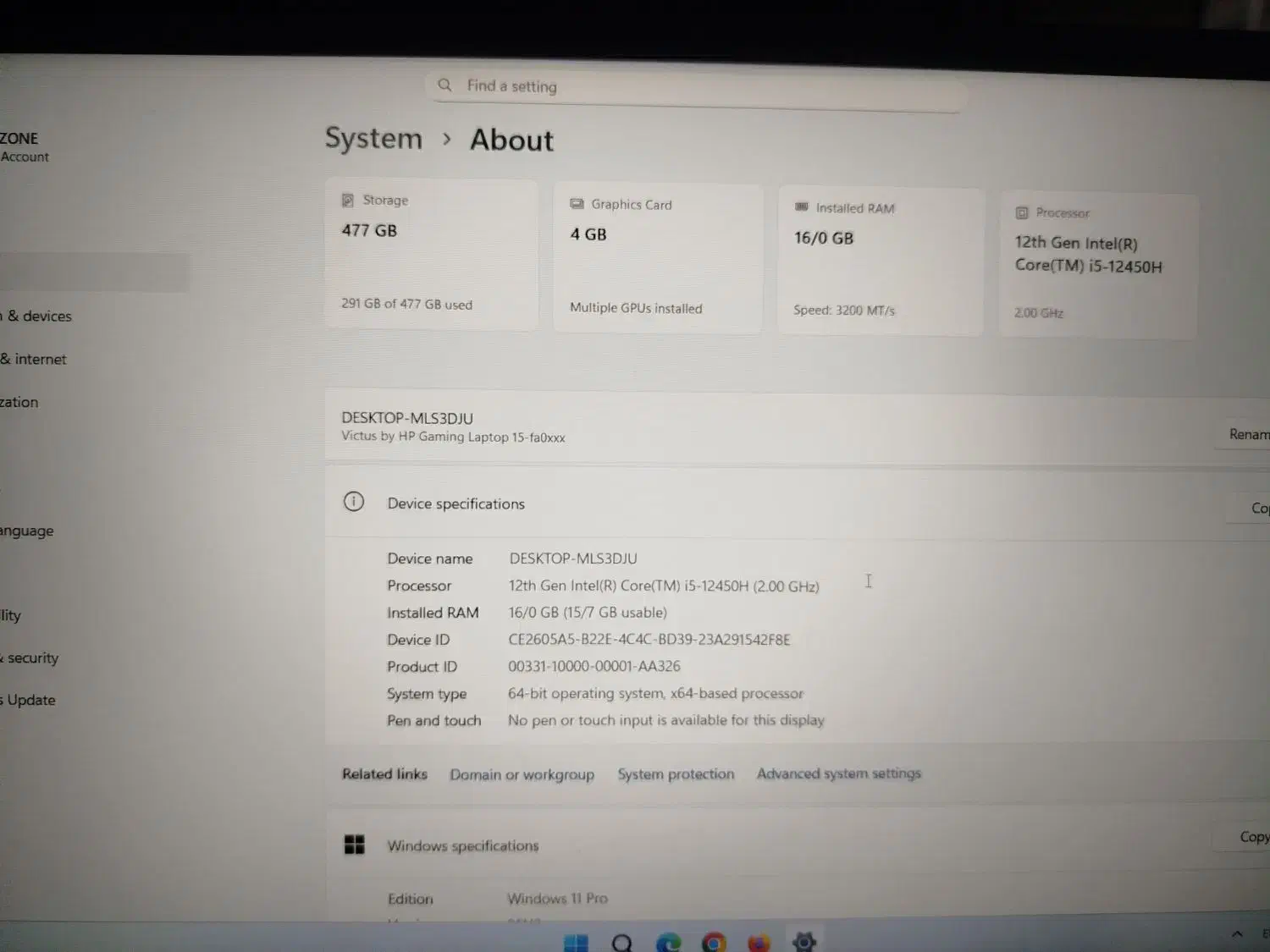Click the Multiple GPUs installed text
Image resolution: width=1270 pixels, height=952 pixels.
[636, 308]
